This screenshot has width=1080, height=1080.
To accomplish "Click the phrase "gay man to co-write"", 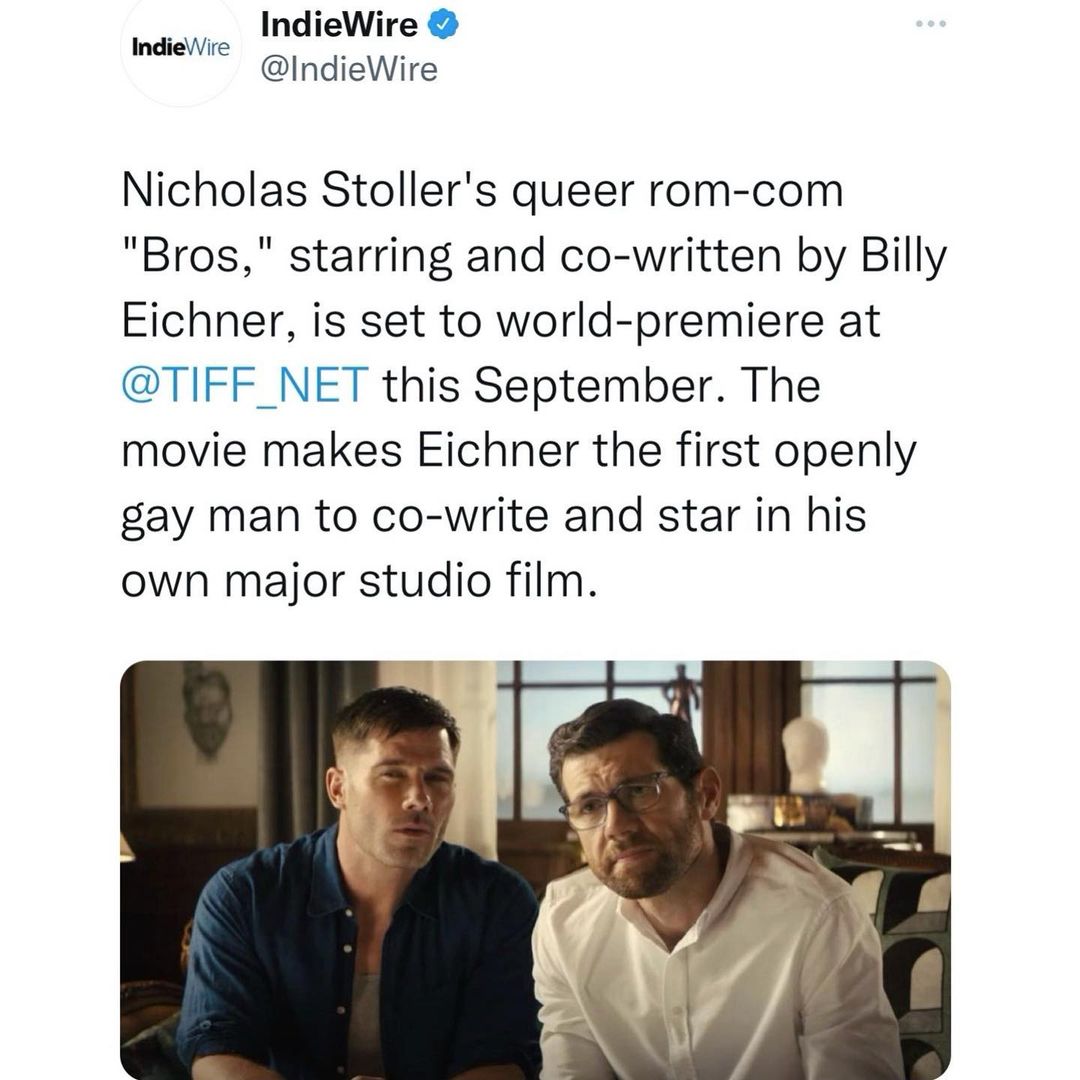I will click(x=332, y=516).
